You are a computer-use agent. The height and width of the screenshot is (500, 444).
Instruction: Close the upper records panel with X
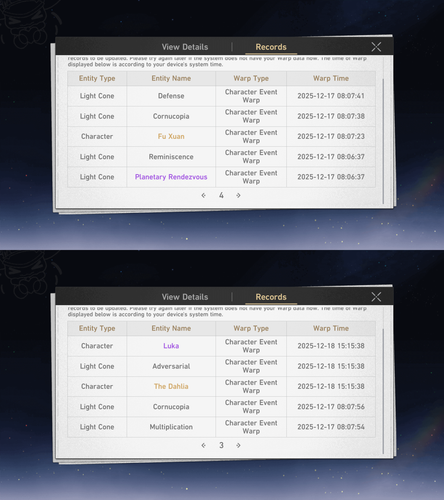pos(376,47)
